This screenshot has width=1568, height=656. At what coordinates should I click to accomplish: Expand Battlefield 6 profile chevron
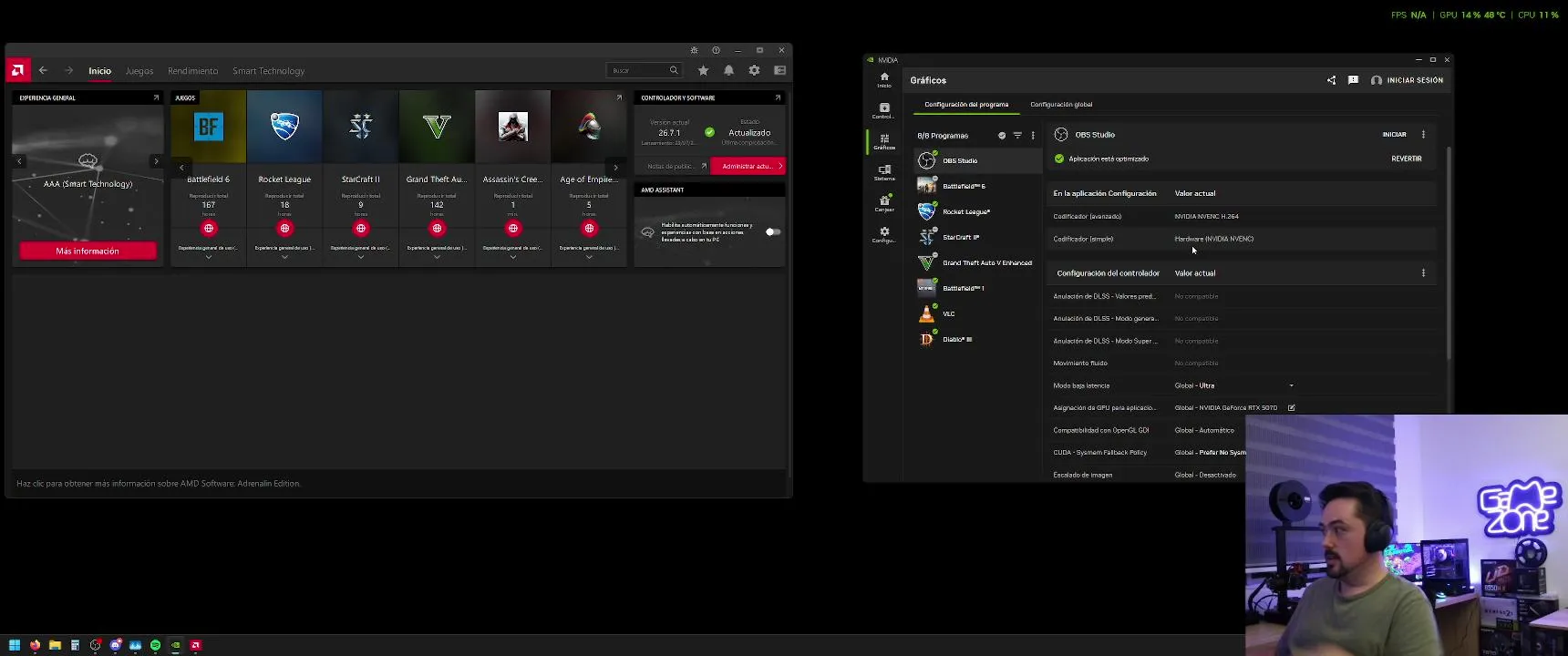[209, 257]
